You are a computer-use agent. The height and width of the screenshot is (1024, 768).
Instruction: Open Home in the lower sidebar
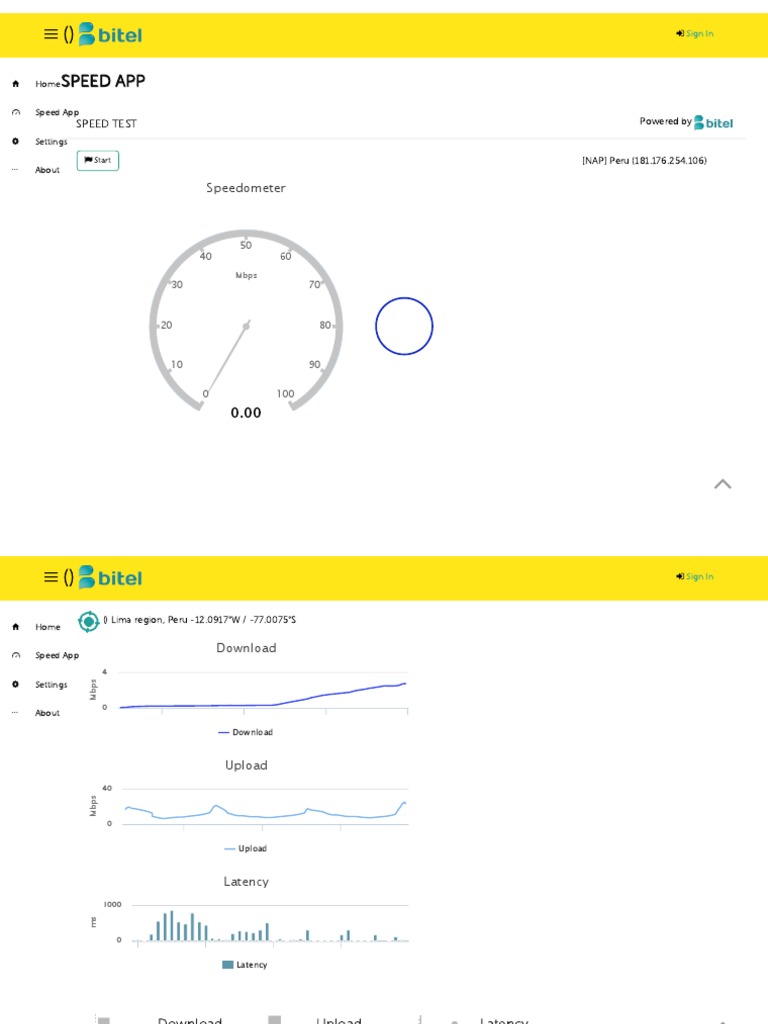point(48,627)
